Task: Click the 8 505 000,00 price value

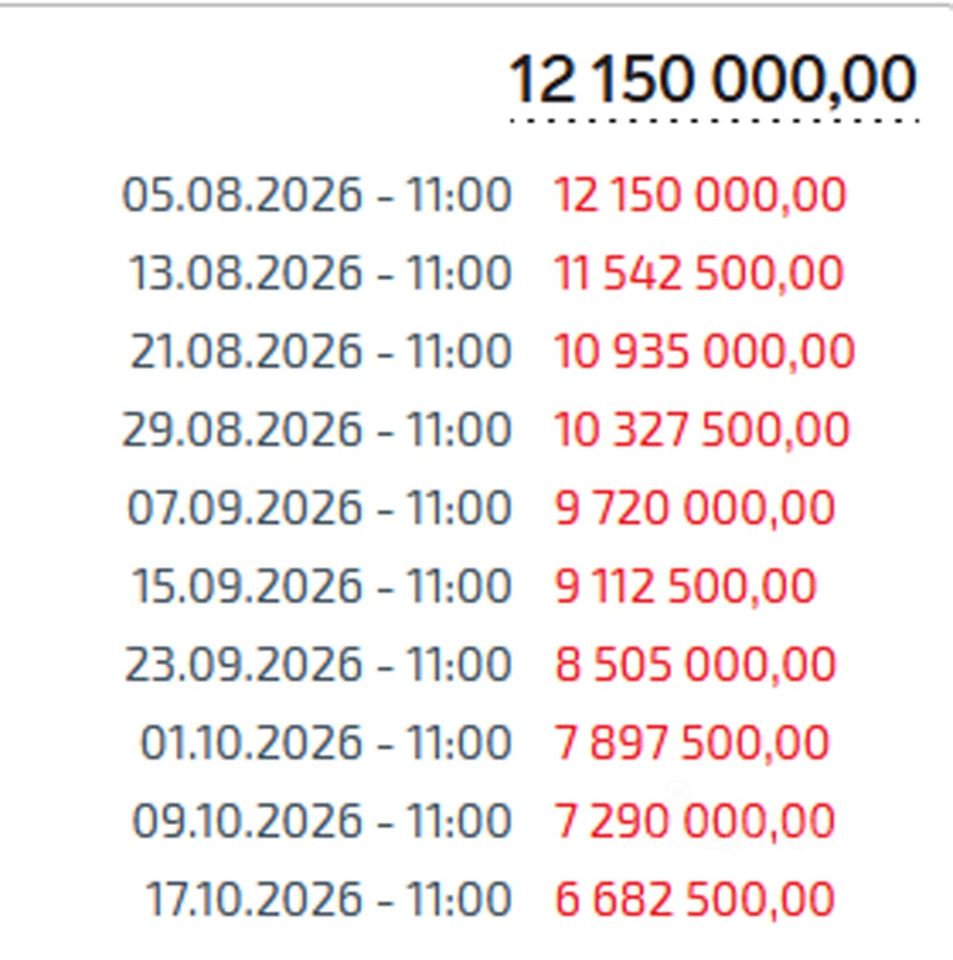Action: pos(695,665)
